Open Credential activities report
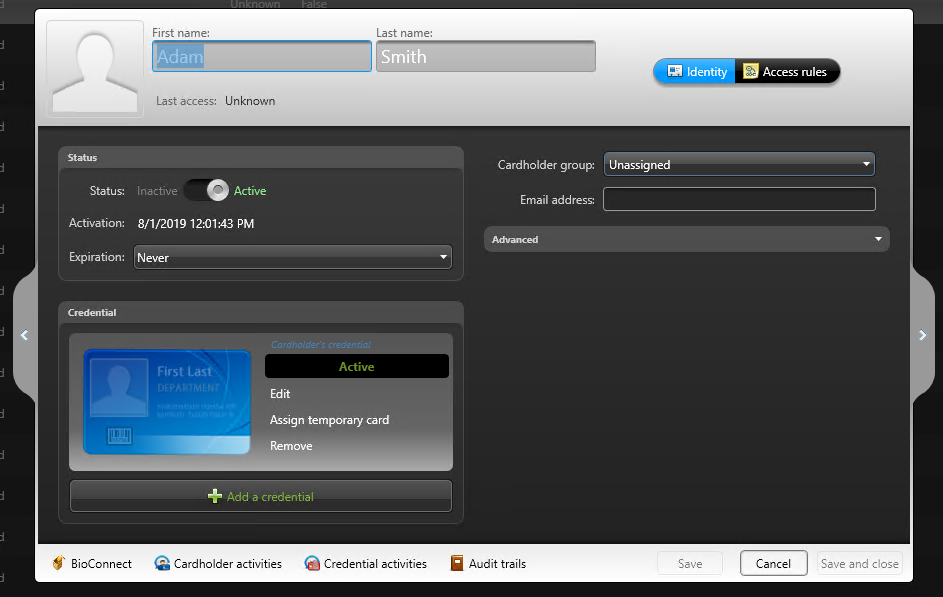Image resolution: width=943 pixels, height=597 pixels. (x=366, y=563)
